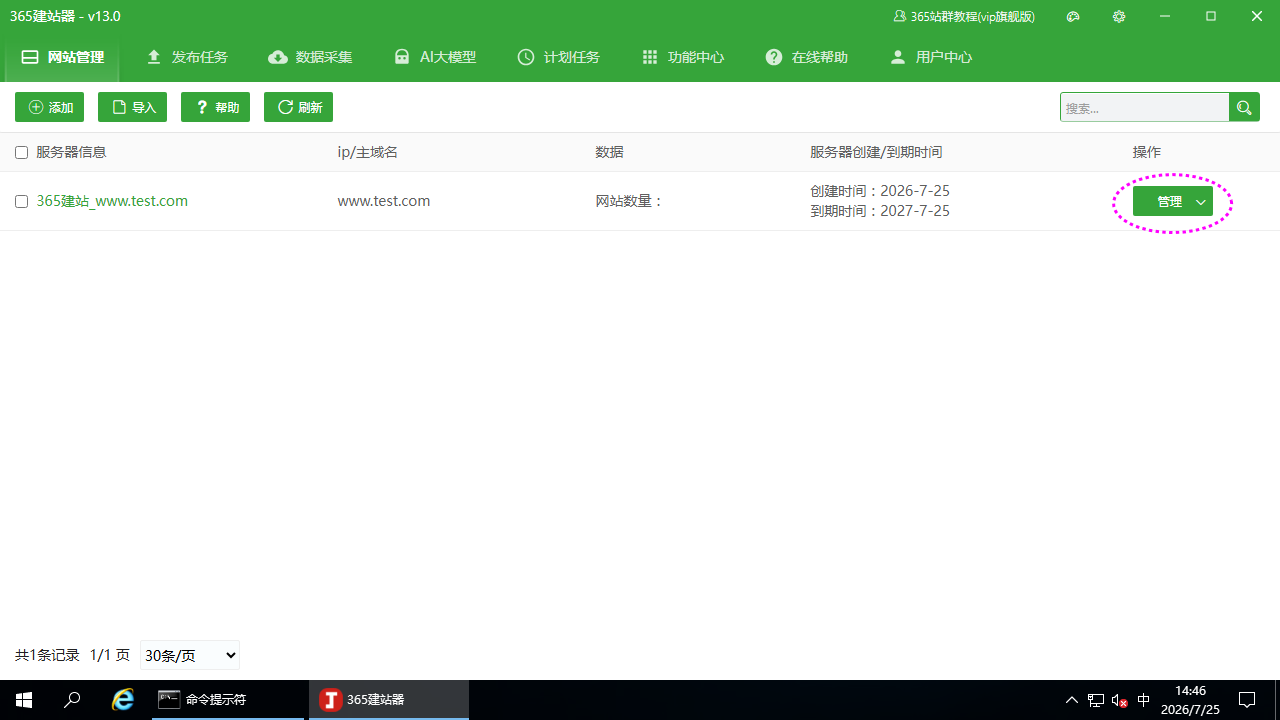Go to AI大模型 tab
Screen dimensions: 1280x720
pyautogui.click(x=434, y=57)
